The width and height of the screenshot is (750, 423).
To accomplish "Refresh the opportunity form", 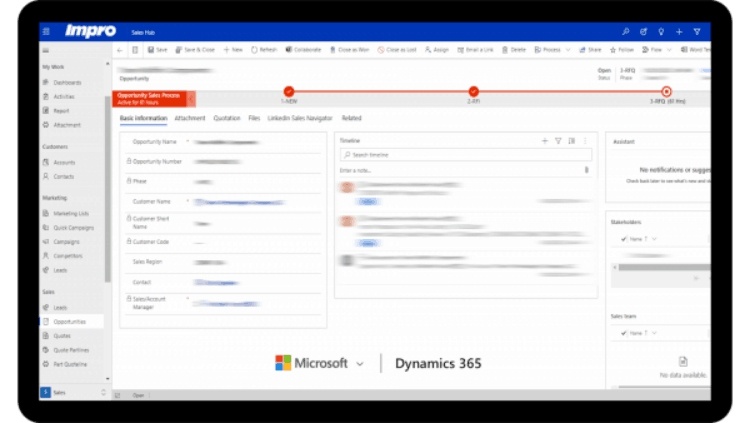I will coord(264,50).
